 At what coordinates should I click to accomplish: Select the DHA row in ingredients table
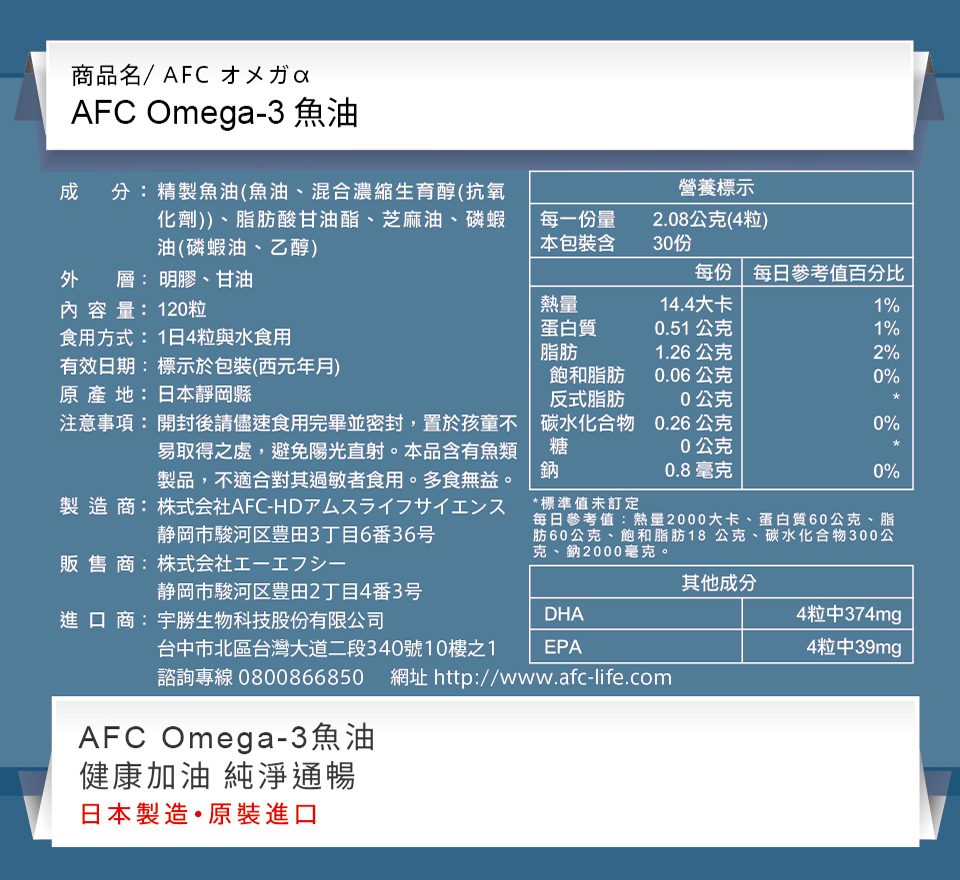coord(721,614)
